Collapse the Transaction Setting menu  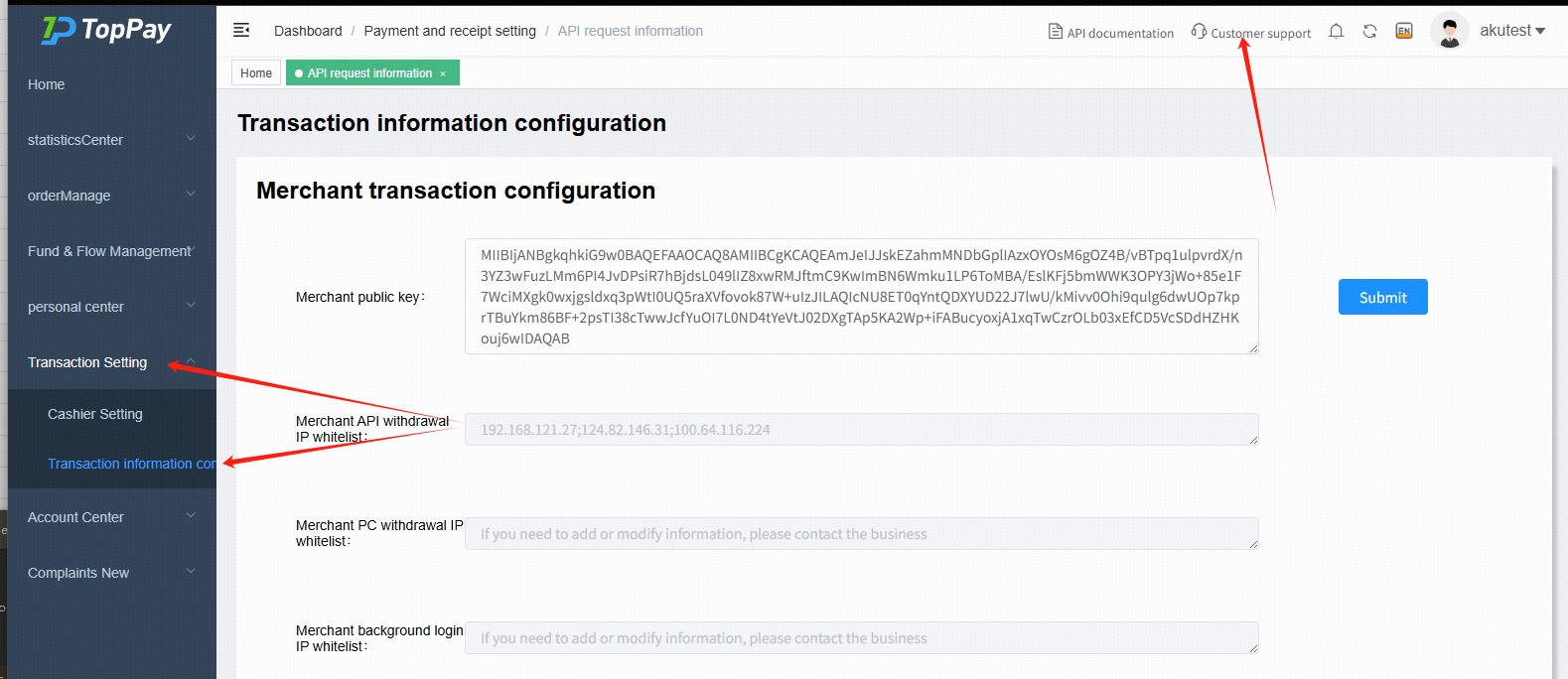(x=112, y=362)
